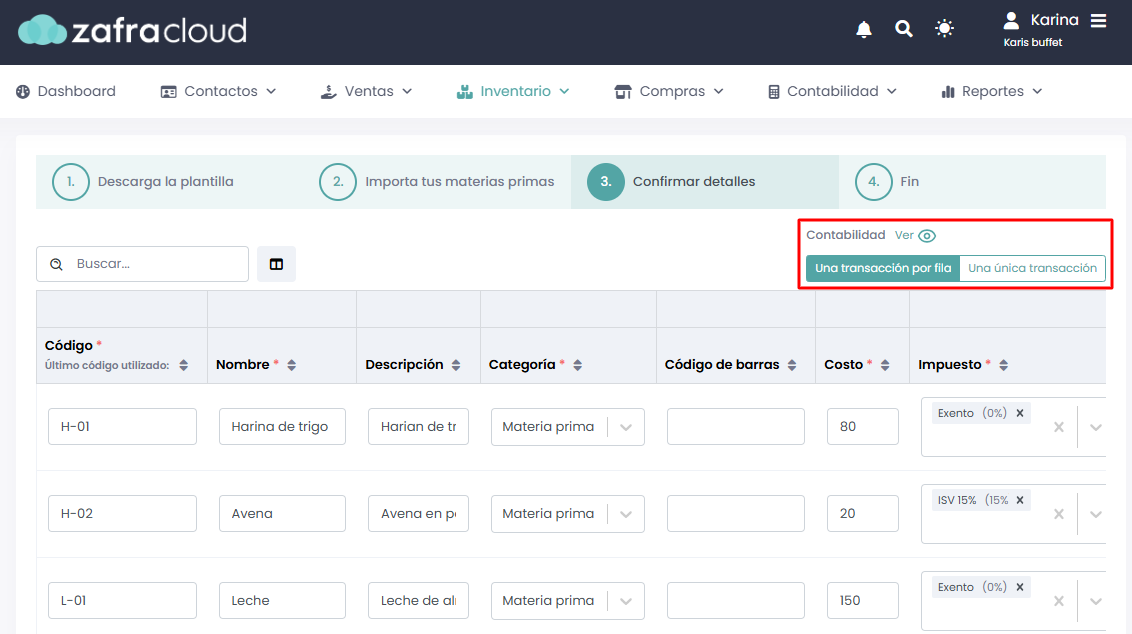Click the zafracloud logo
1132x634 pixels.
(132, 30)
